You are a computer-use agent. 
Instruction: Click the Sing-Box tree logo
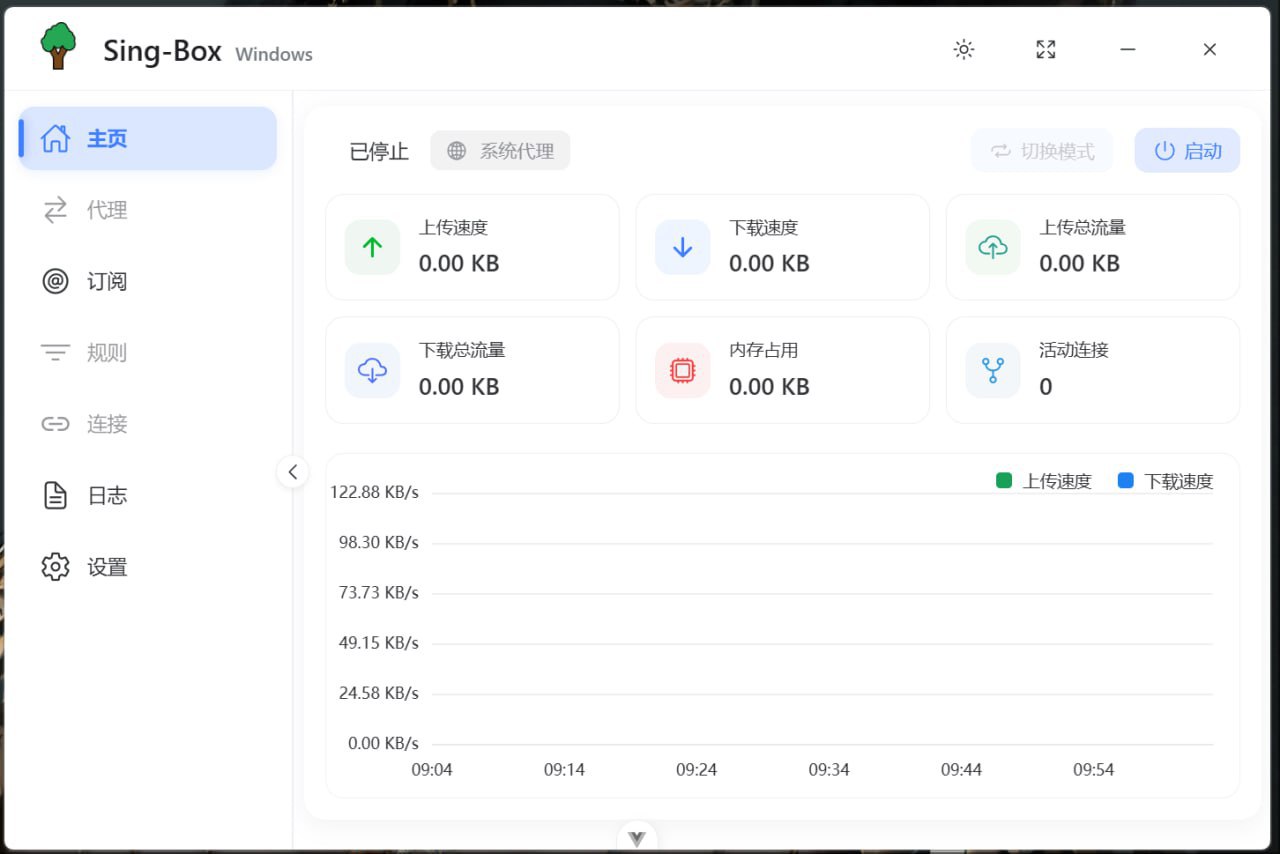coord(57,45)
